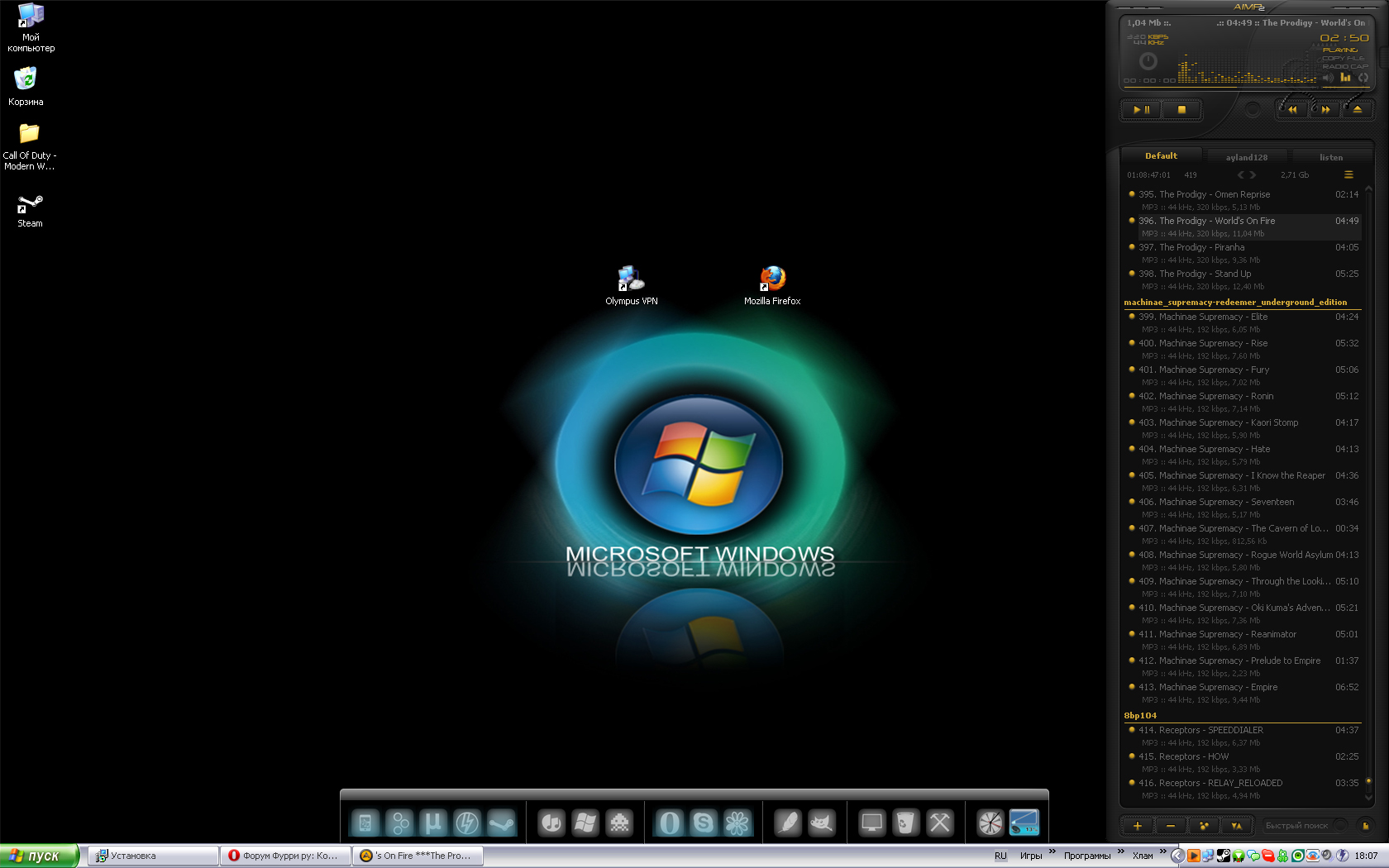Toggle the mute speaker icon in AIMP
The height and width of the screenshot is (868, 1389).
[x=1328, y=78]
